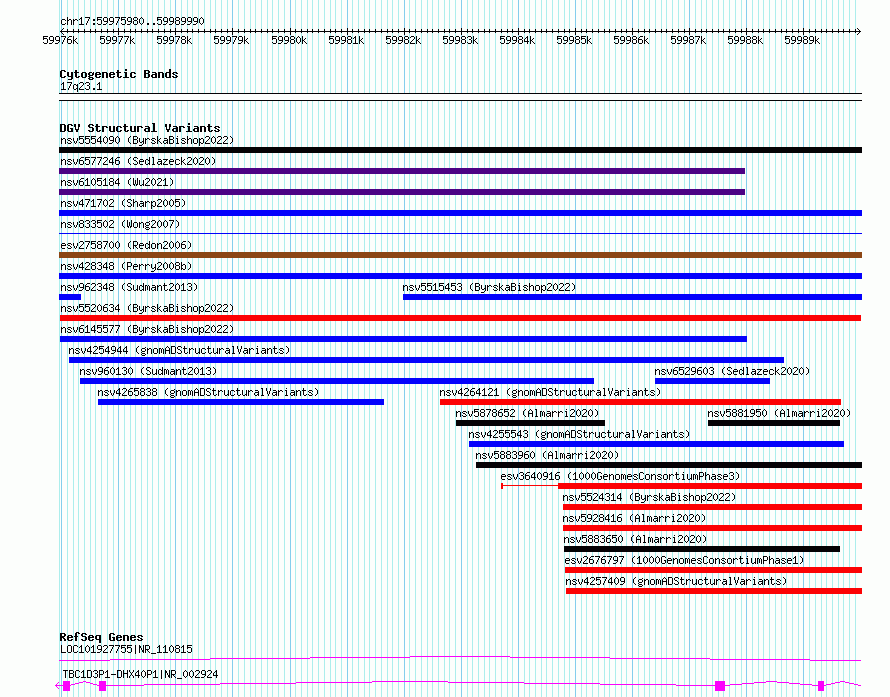Click the DGV Structural Variants track title
Viewport: 890px width, 697px height.
(x=140, y=128)
